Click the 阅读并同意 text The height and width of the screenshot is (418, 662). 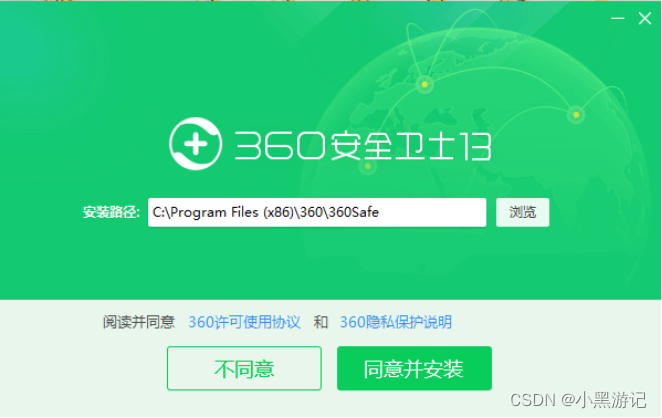139,322
